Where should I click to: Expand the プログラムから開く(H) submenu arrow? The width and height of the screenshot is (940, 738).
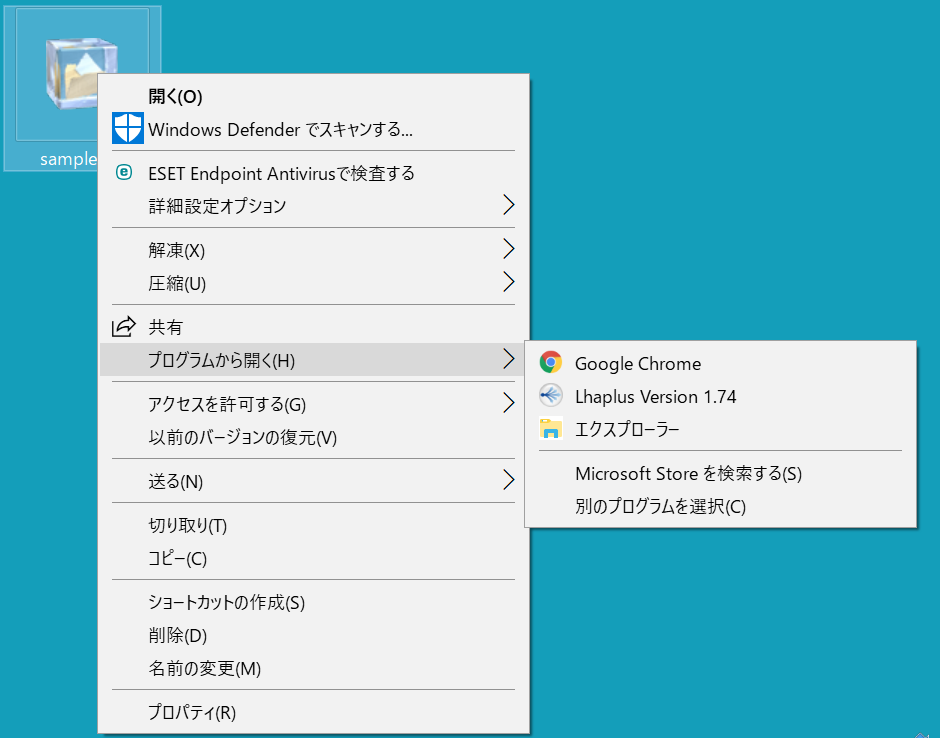(508, 360)
